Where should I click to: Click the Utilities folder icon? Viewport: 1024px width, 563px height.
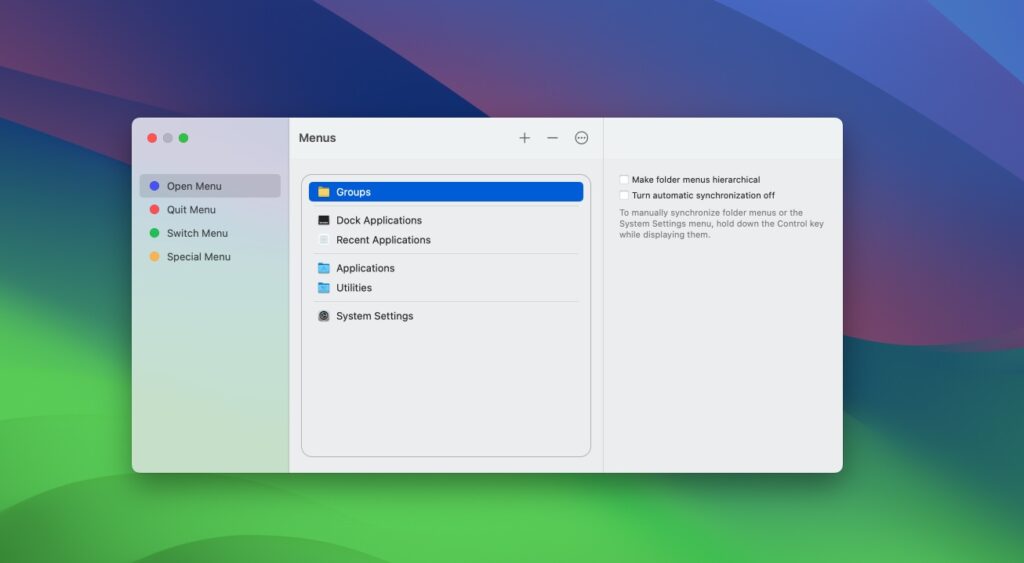(x=324, y=287)
